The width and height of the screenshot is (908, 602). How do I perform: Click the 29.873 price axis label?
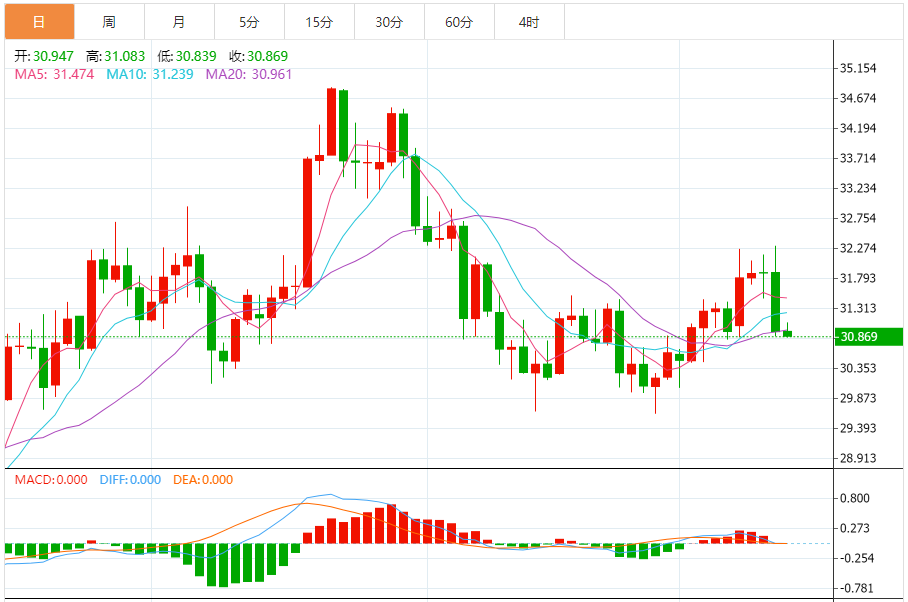click(858, 398)
